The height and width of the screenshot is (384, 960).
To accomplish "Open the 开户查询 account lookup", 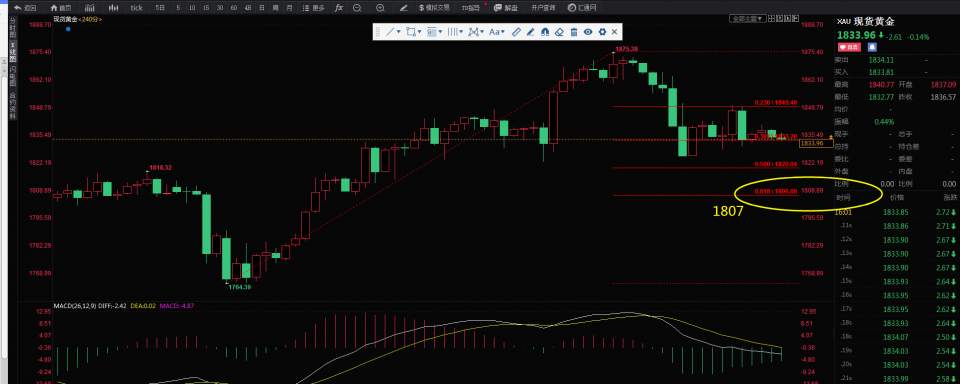I will pos(543,8).
